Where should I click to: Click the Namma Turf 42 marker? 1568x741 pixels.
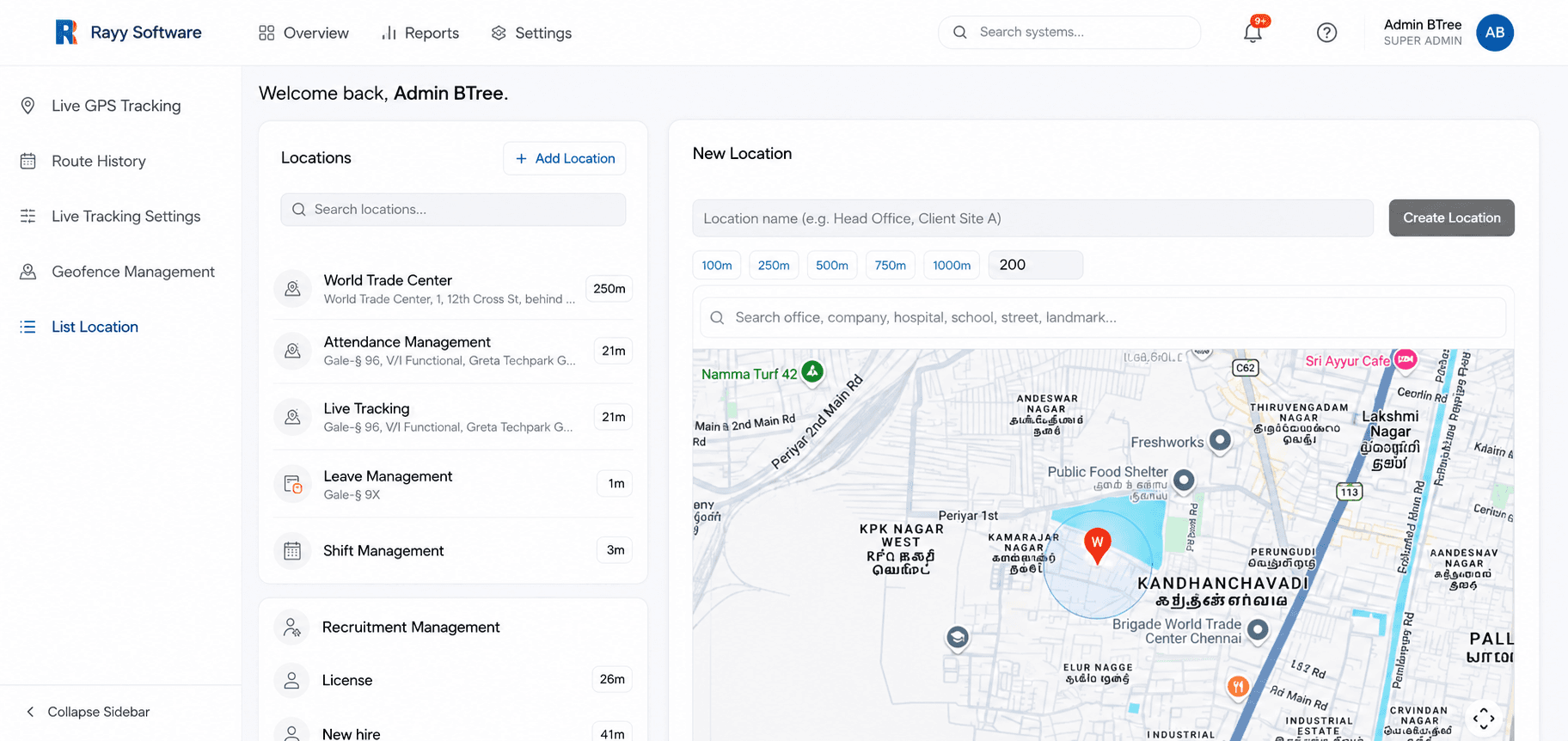click(812, 372)
